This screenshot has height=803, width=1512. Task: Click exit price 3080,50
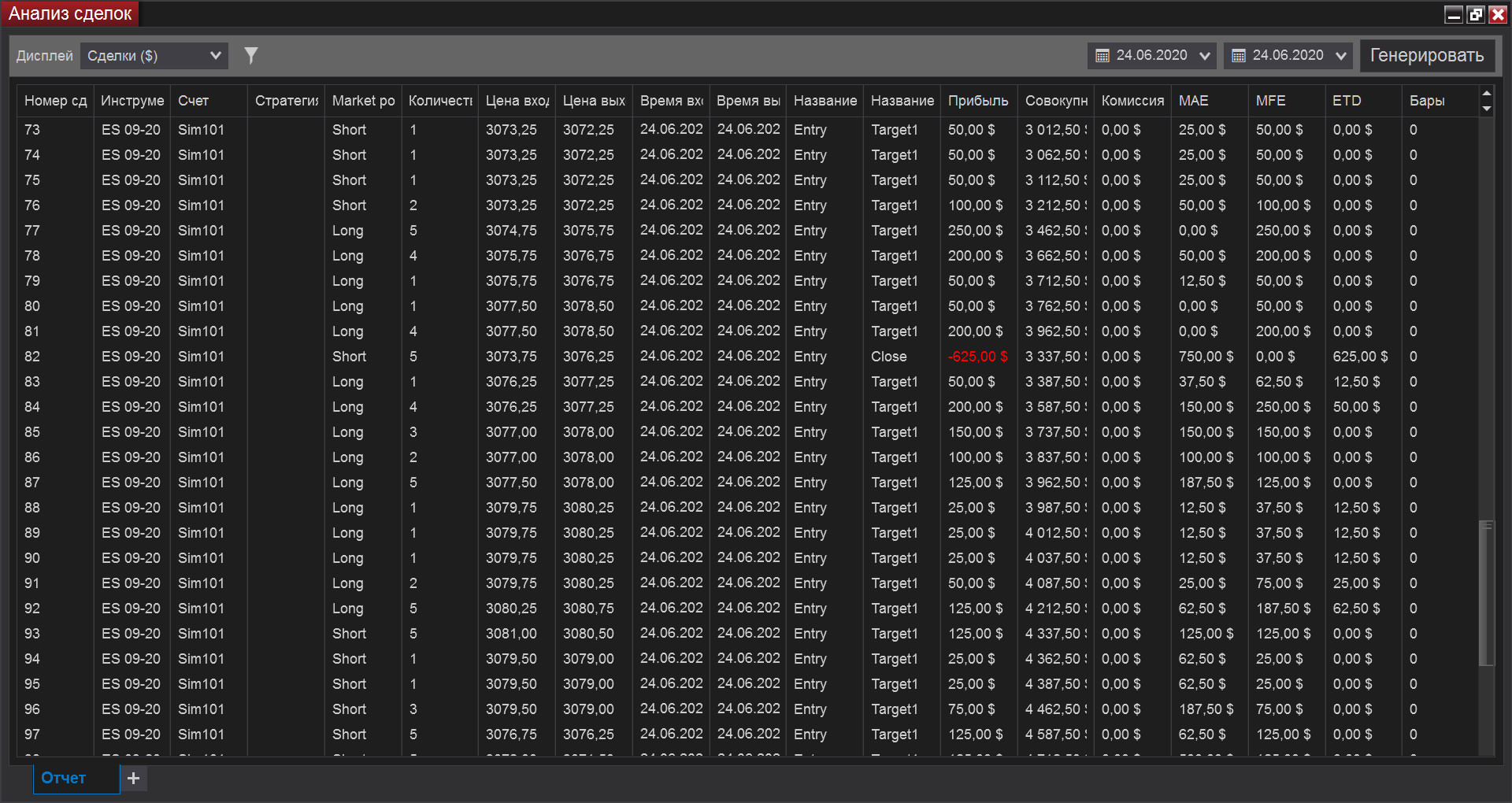(588, 634)
